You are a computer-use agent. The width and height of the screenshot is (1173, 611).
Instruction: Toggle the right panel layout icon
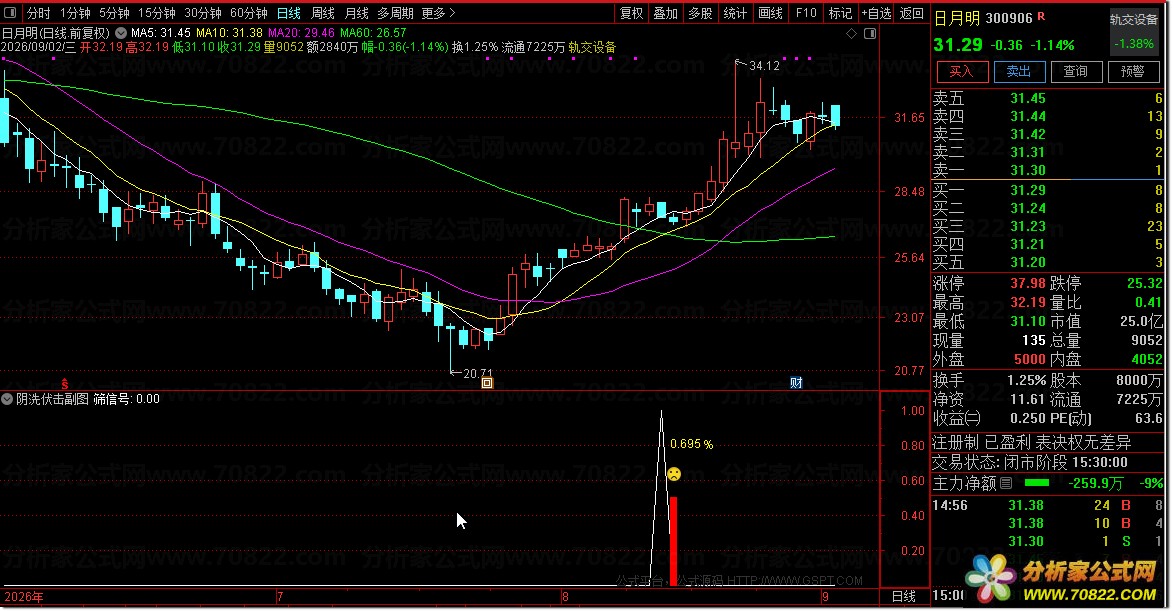click(x=870, y=34)
